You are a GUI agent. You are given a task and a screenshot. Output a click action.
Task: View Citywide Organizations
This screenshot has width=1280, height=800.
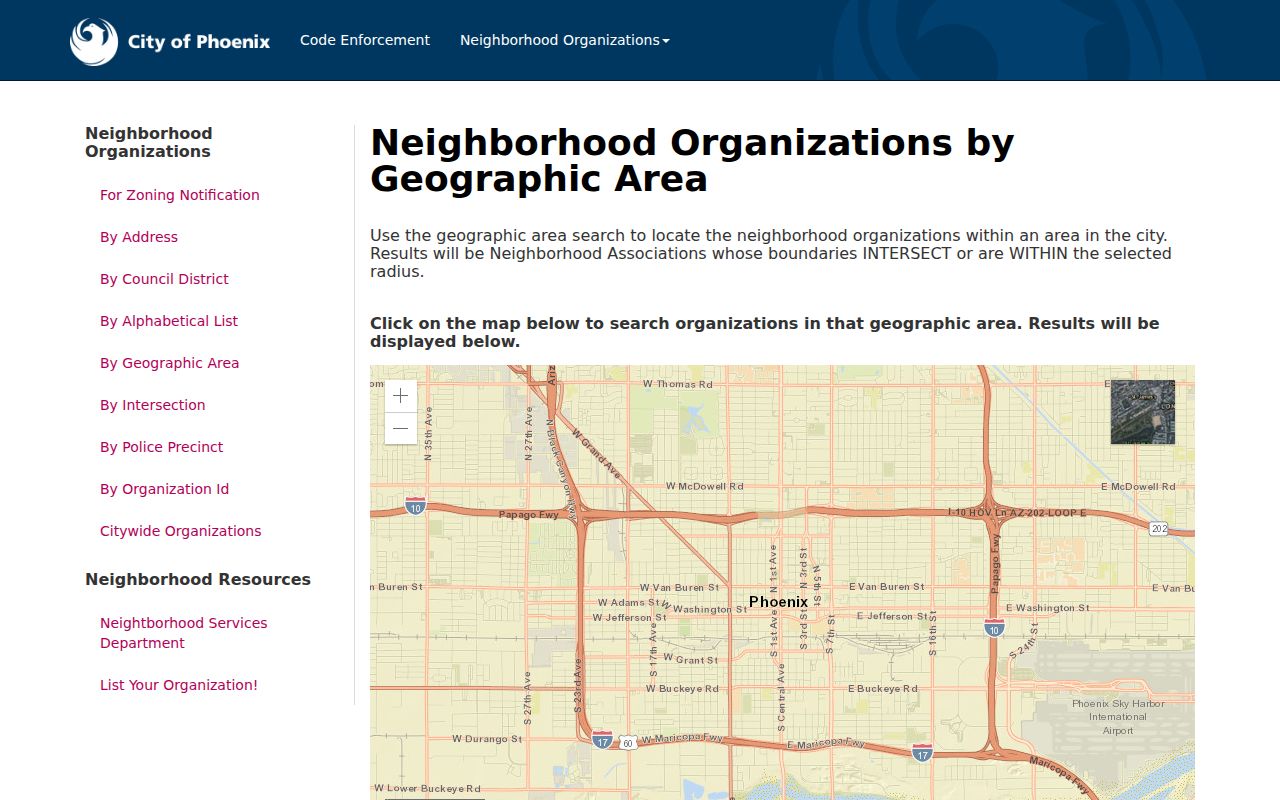click(x=181, y=531)
